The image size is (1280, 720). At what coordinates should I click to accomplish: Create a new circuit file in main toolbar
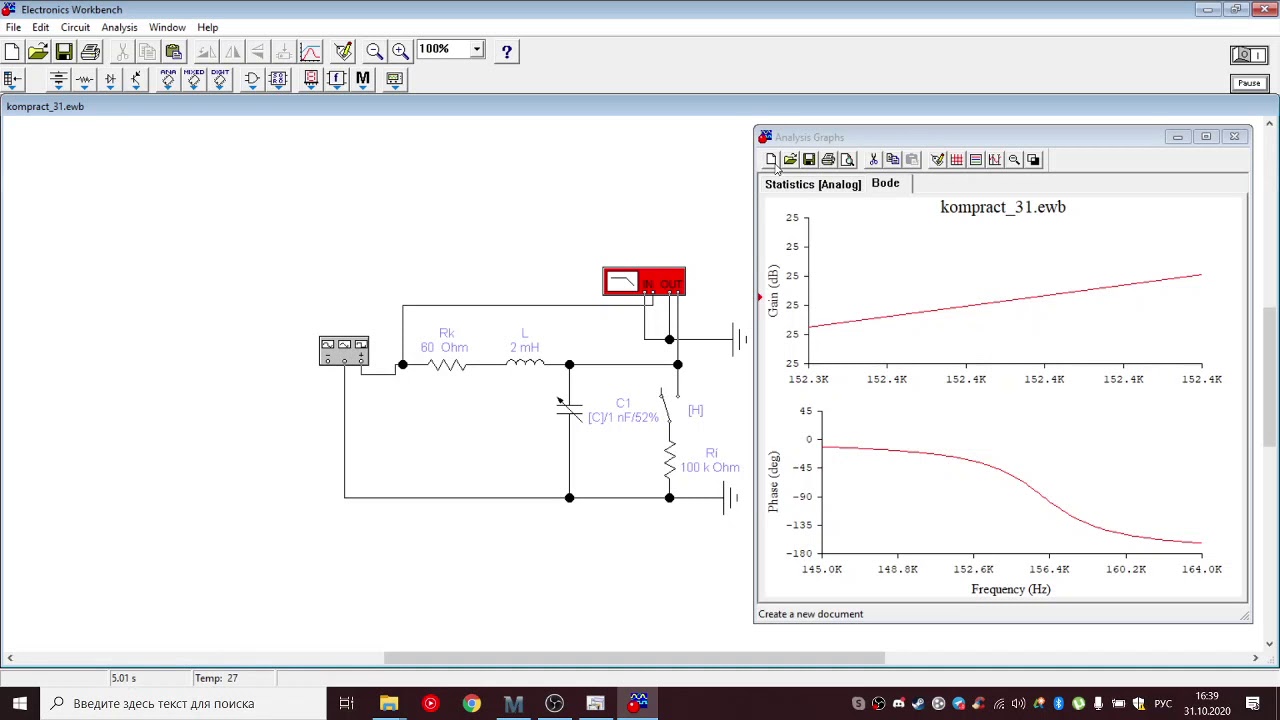[13, 51]
